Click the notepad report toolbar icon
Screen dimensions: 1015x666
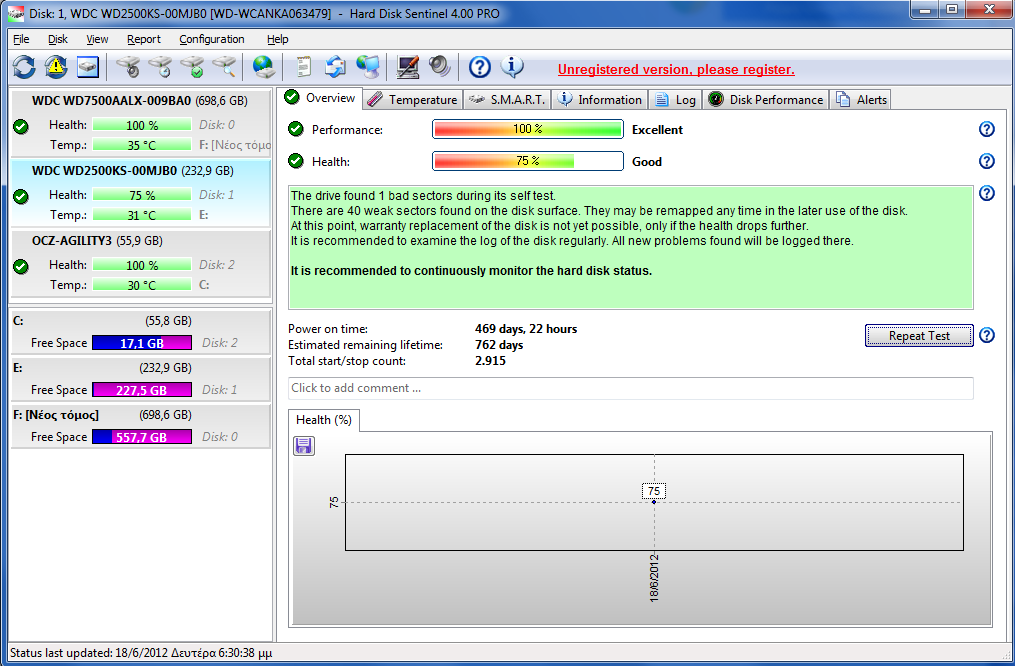point(304,67)
